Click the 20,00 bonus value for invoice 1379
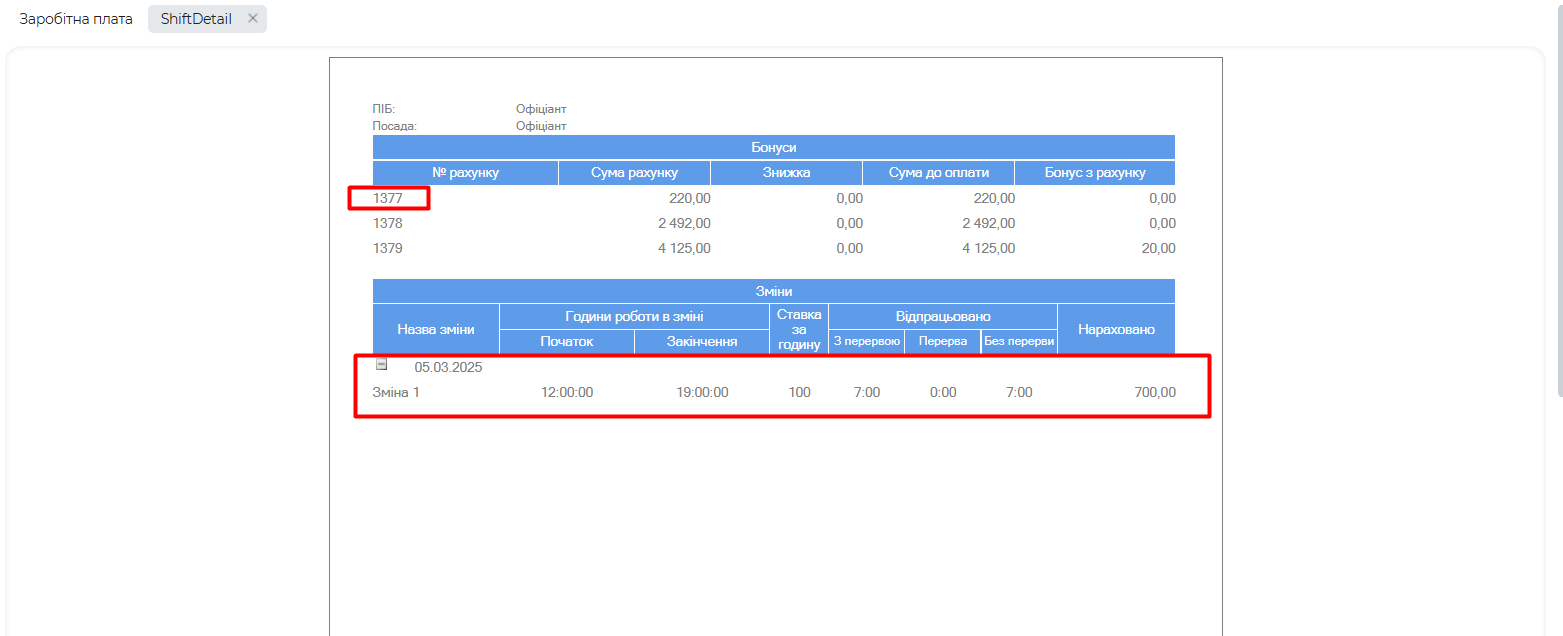Viewport: 1563px width, 636px height. click(1158, 248)
